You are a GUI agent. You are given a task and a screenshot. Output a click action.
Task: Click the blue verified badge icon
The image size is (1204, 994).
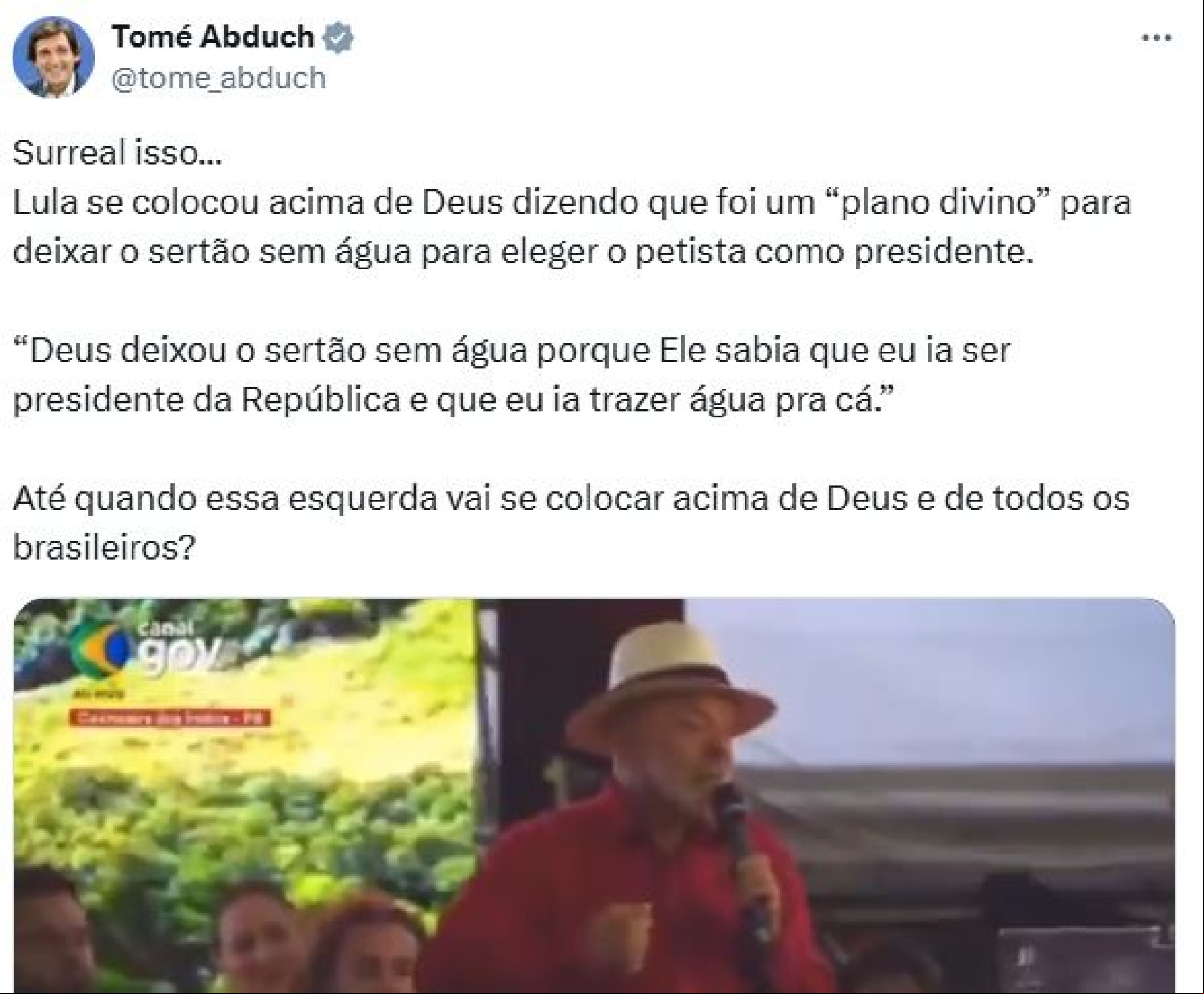pyautogui.click(x=338, y=38)
